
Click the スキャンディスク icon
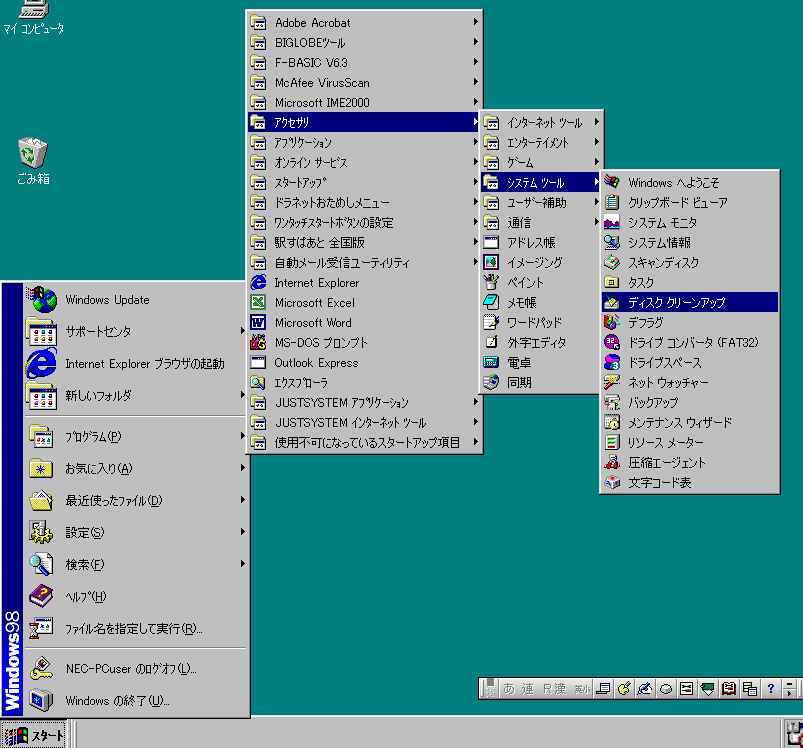(x=612, y=262)
